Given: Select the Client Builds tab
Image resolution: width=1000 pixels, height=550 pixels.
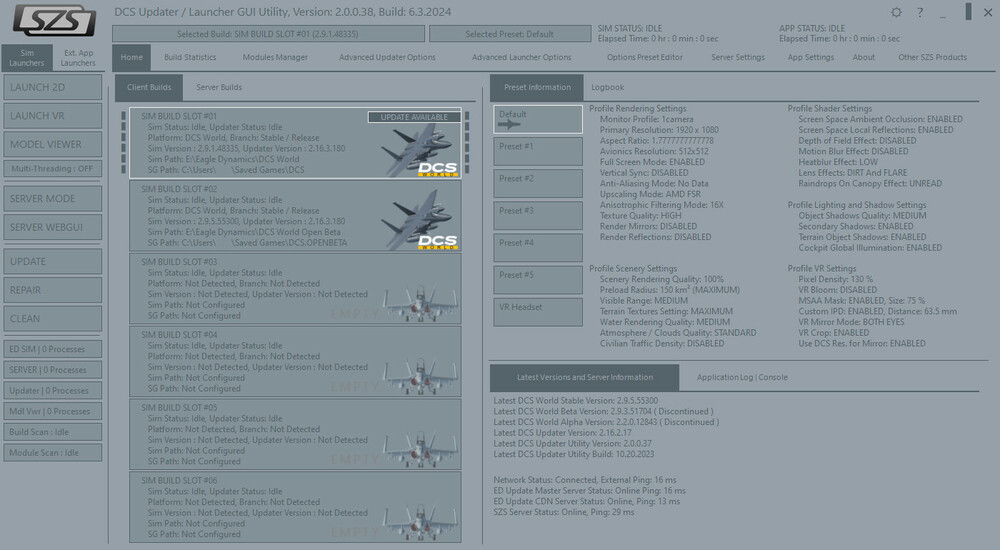Looking at the screenshot, I should [x=149, y=87].
